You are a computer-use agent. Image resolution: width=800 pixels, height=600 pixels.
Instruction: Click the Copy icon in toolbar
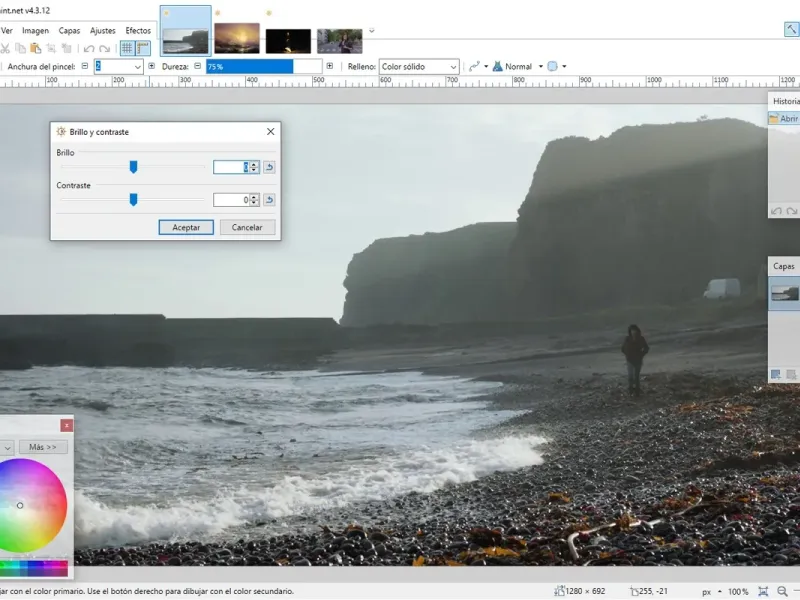(x=20, y=48)
